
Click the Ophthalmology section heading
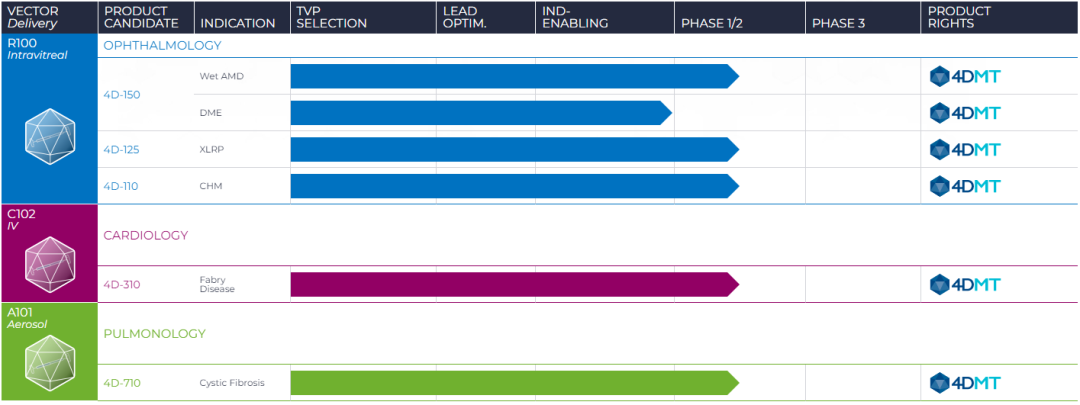(x=163, y=45)
